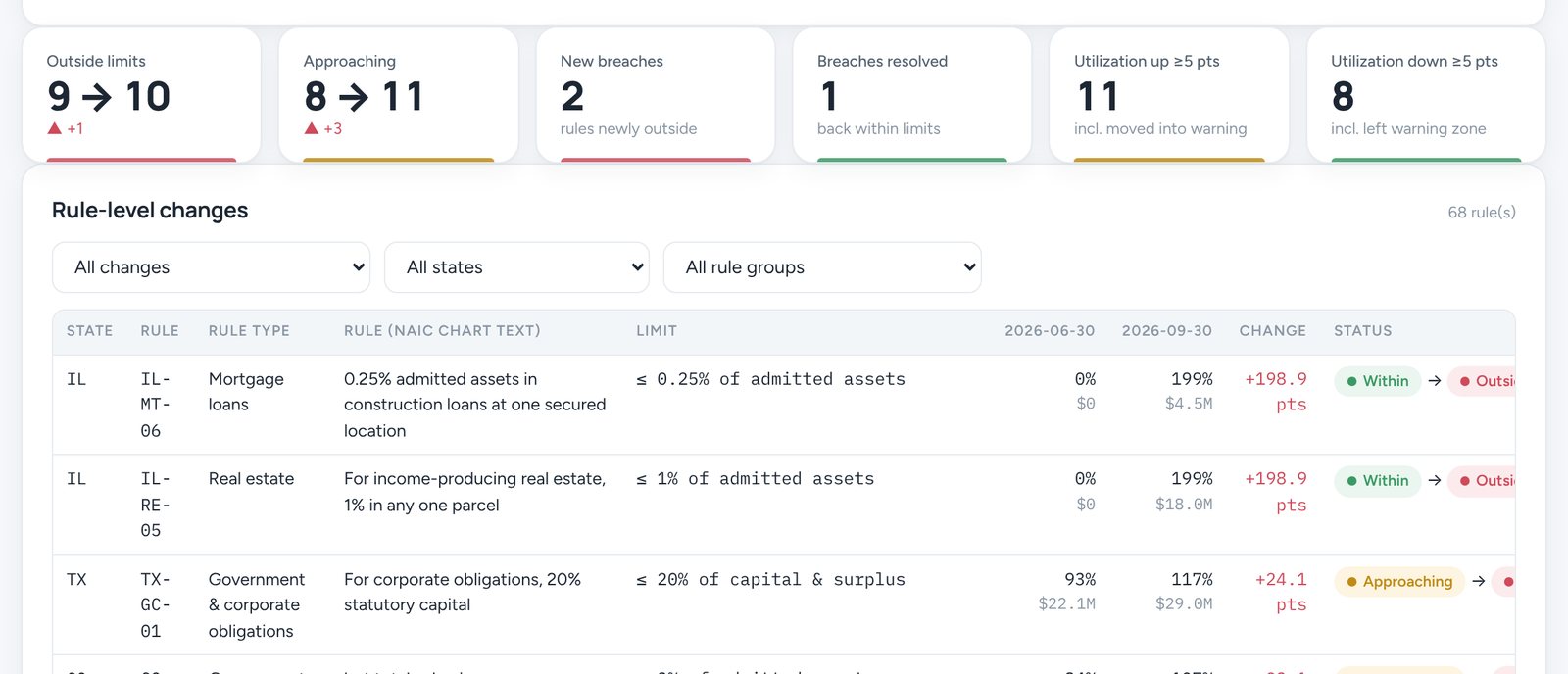Click the Within badge in IL-MT-06 row
The width and height of the screenshot is (1568, 674).
click(1377, 381)
